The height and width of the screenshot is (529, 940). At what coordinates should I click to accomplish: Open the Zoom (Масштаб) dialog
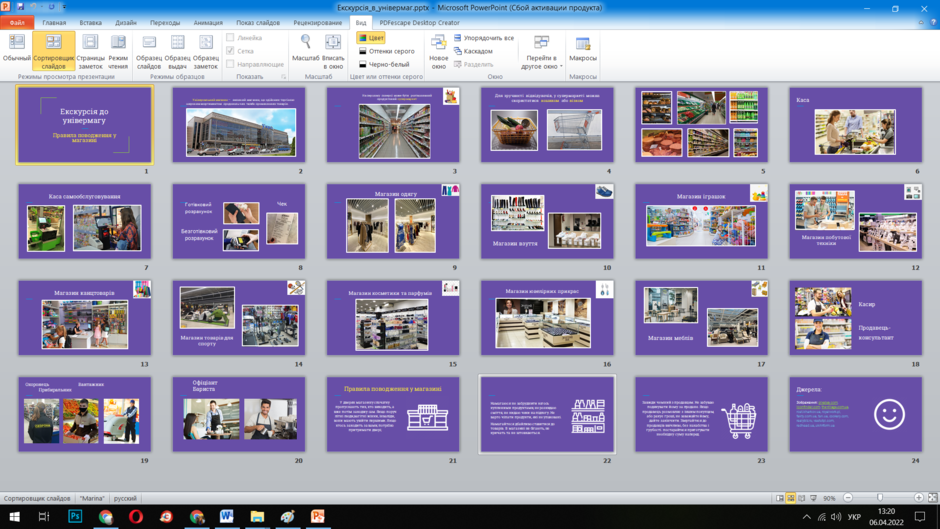(306, 50)
